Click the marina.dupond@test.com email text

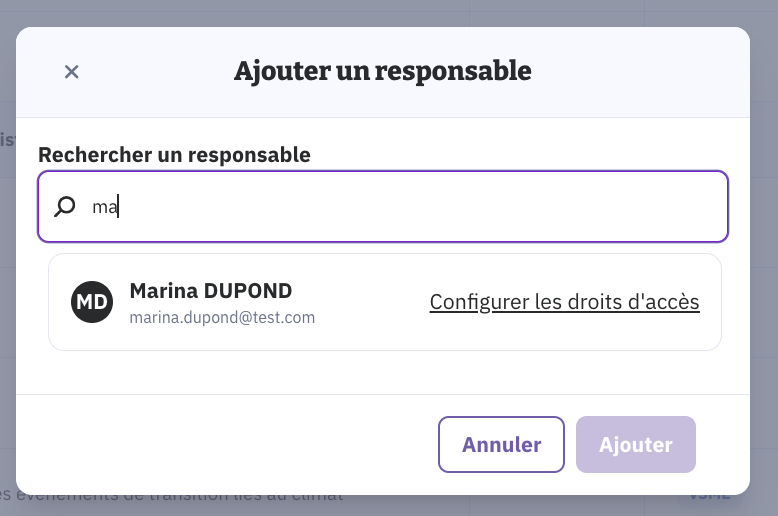(222, 318)
